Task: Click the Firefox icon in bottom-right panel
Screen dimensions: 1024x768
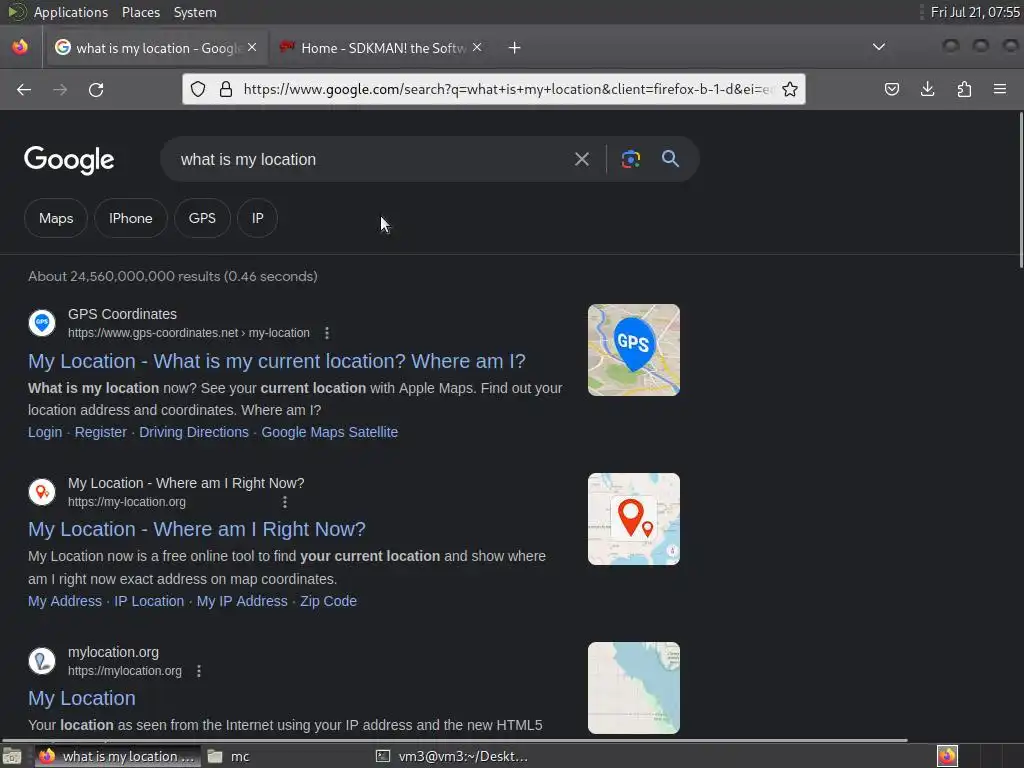Action: pyautogui.click(x=948, y=756)
